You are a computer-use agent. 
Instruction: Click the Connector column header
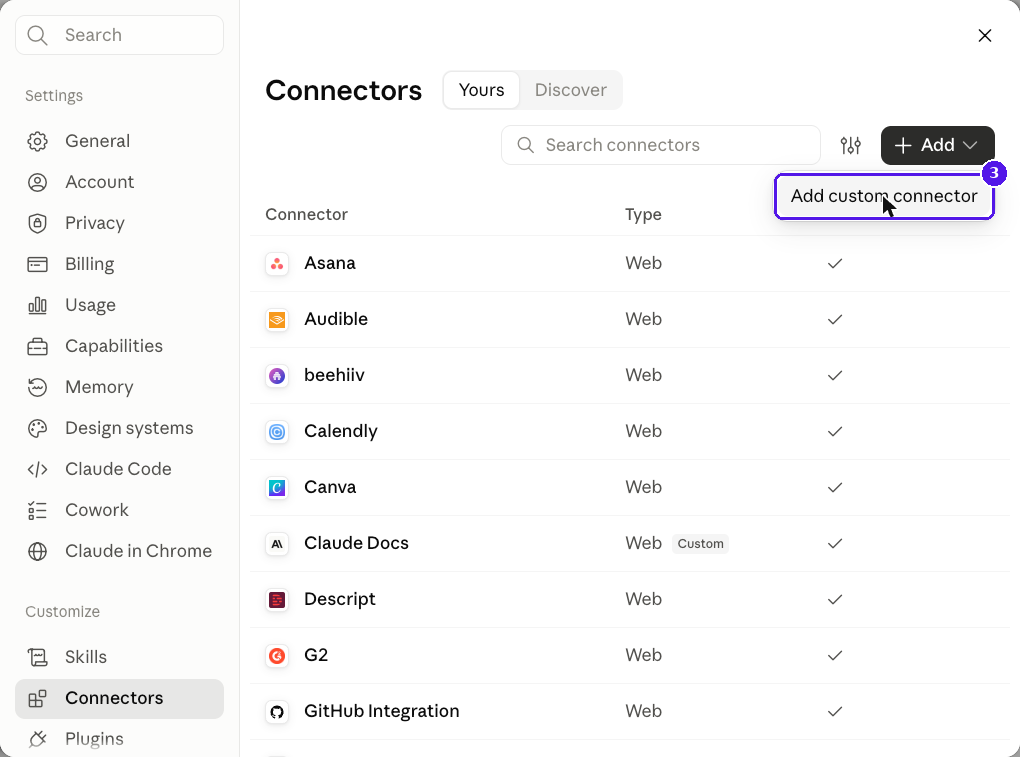306,215
